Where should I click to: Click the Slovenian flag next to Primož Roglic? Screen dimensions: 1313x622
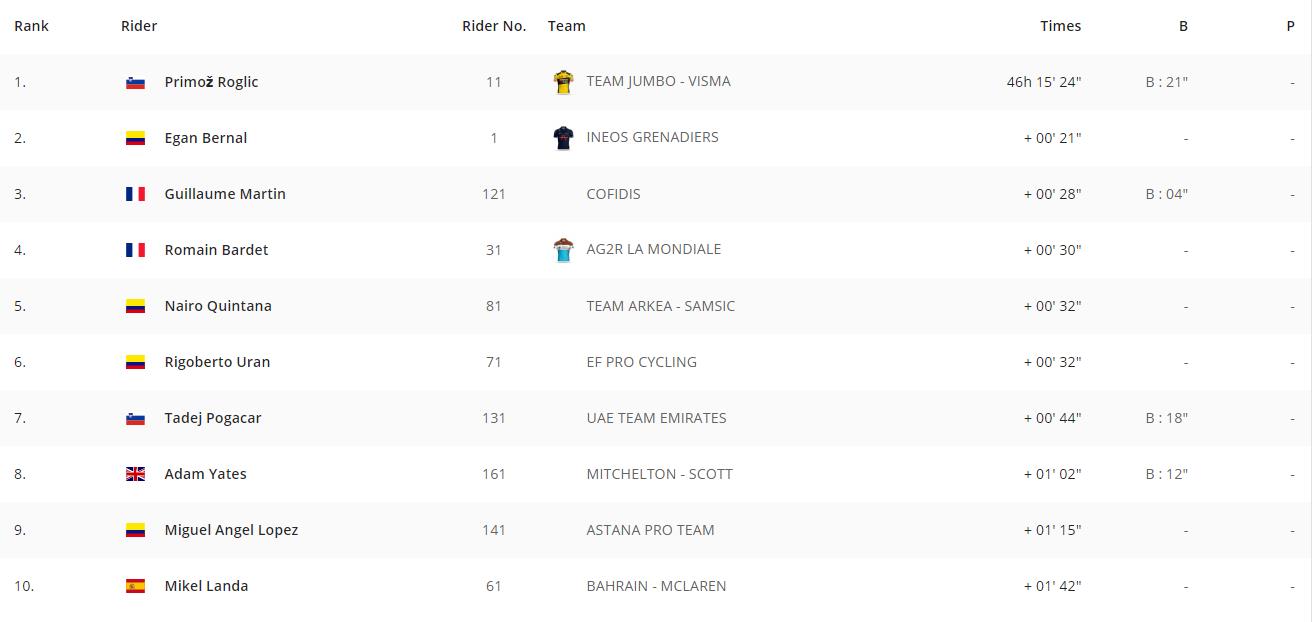135,83
